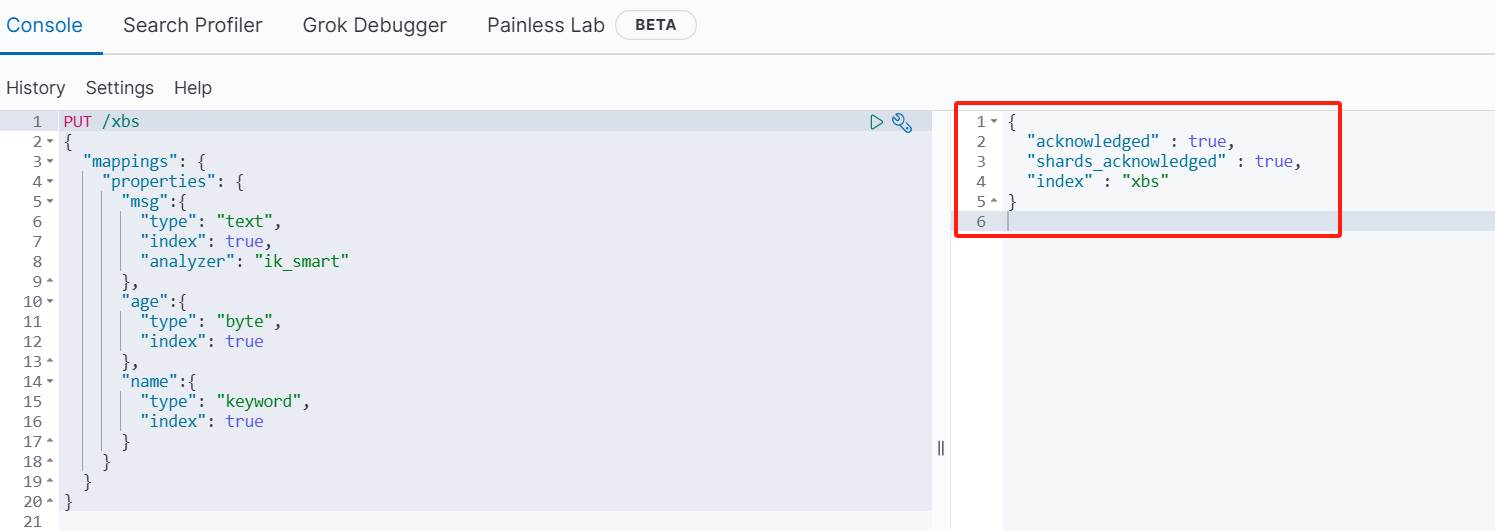Collapse the "mappings" block at line 3
The width and height of the screenshot is (1495, 531).
coord(50,162)
